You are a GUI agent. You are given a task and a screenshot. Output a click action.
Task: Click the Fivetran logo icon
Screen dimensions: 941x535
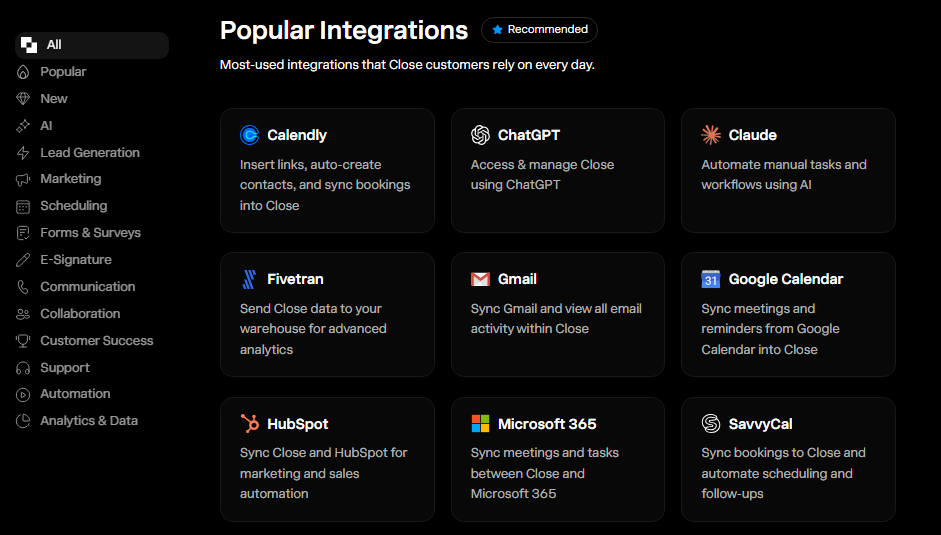[249, 279]
